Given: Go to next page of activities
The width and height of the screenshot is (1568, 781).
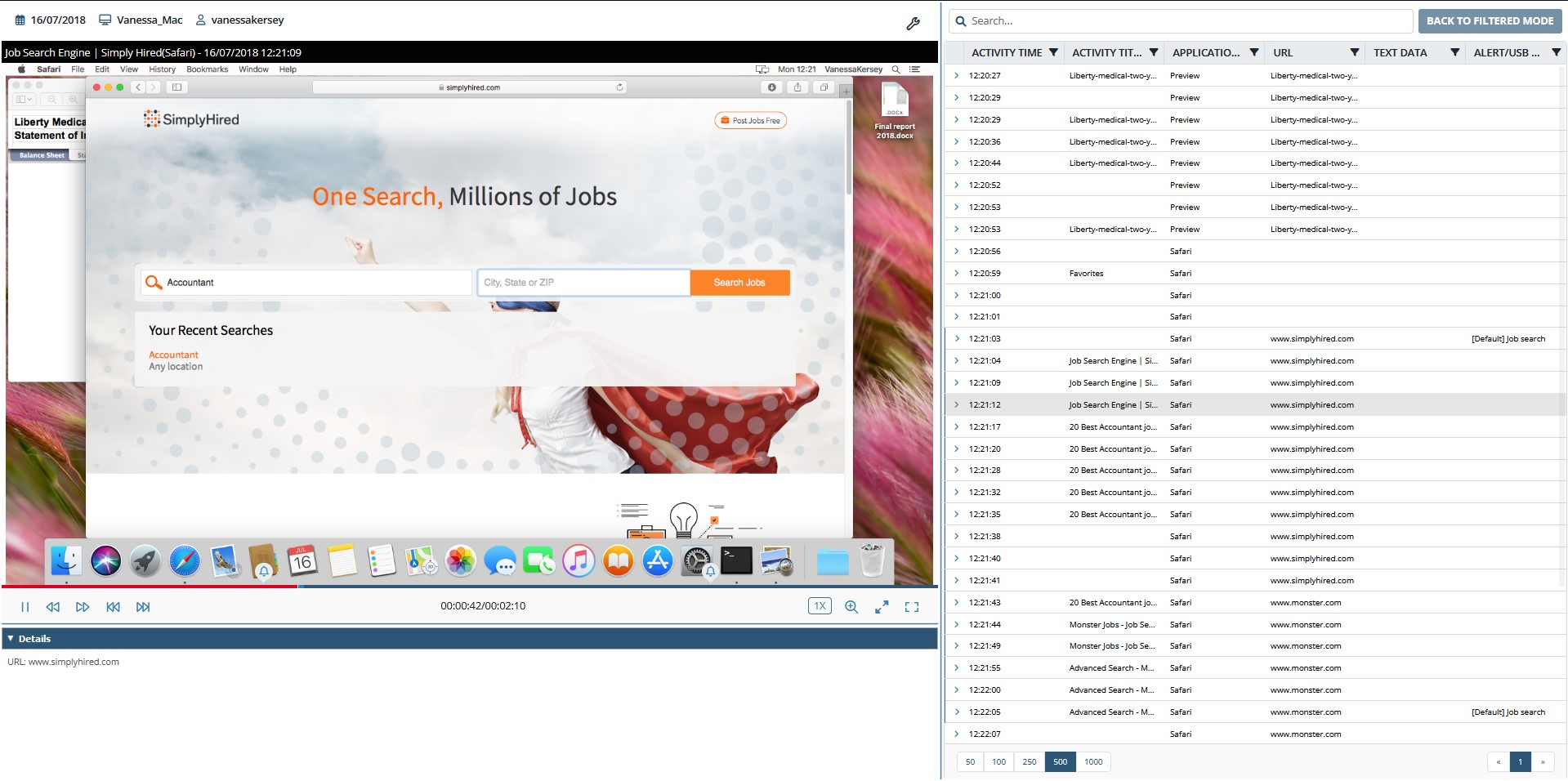Looking at the screenshot, I should (1543, 762).
